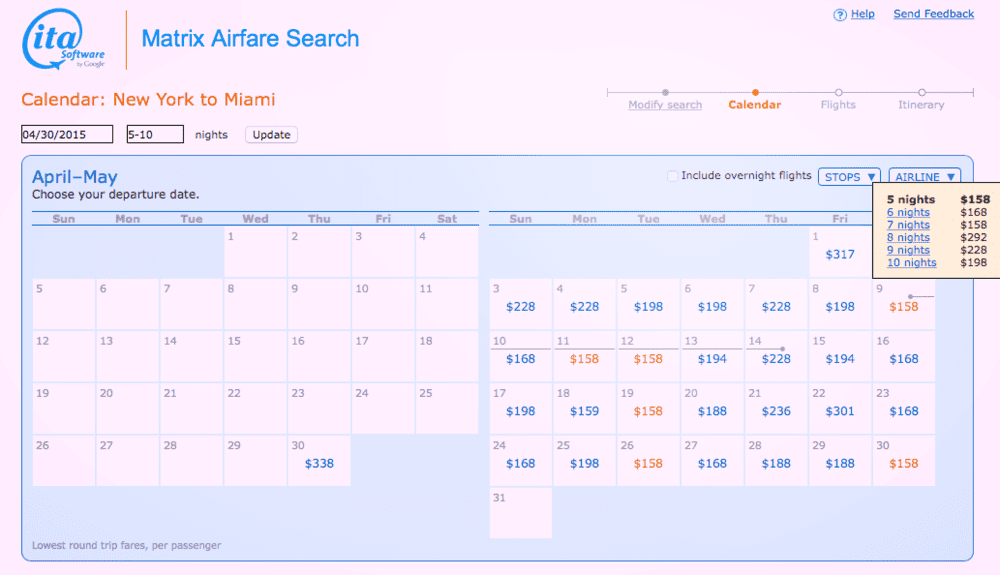1000x575 pixels.
Task: Select May 25 fare $198
Action: click(584, 463)
